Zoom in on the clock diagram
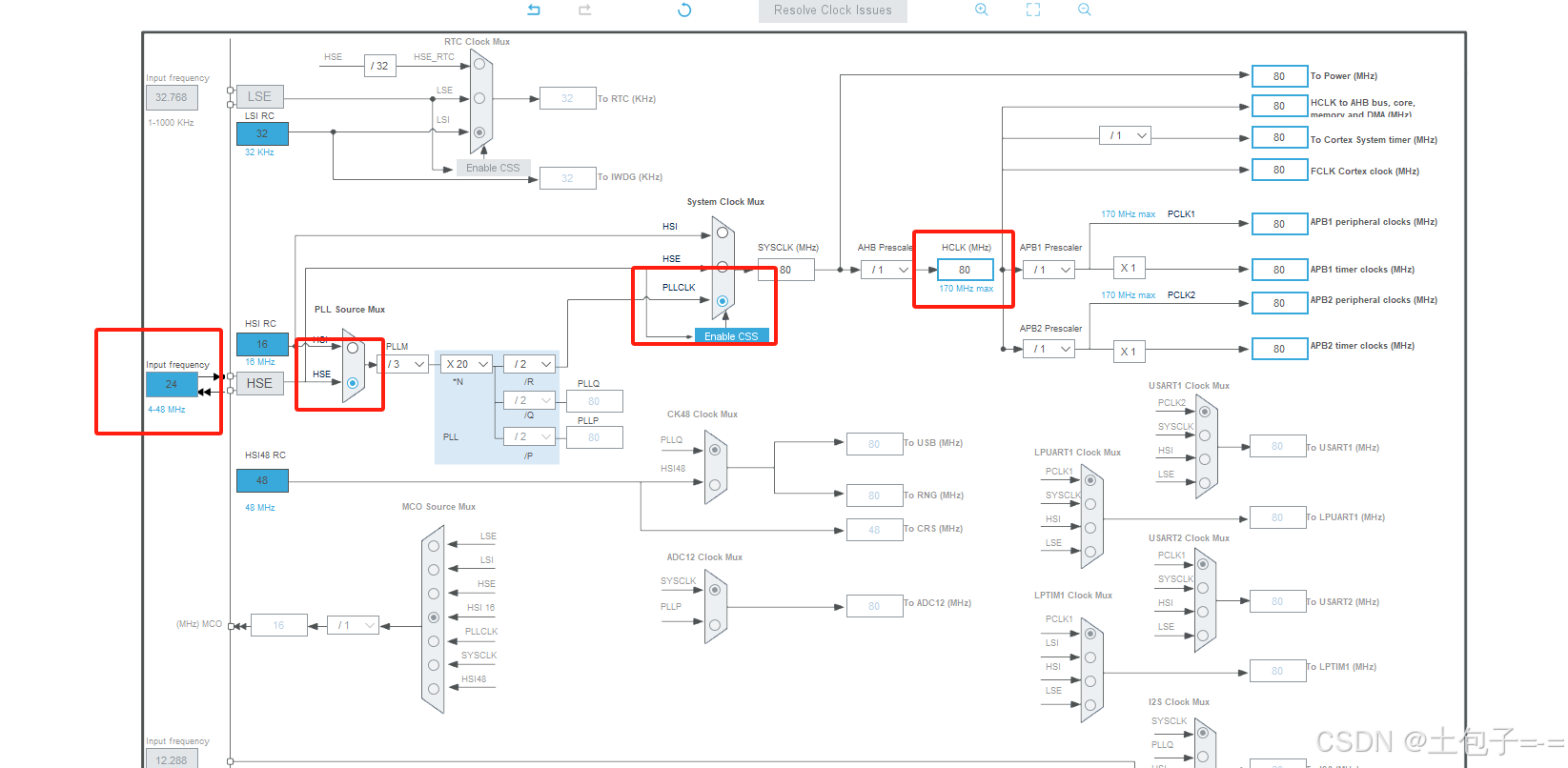Screen dimensions: 1568x768 [x=981, y=10]
